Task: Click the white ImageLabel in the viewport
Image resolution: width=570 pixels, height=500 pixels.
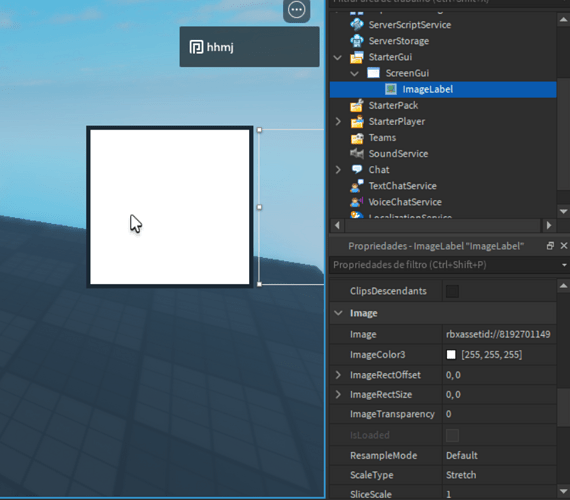Action: (170, 207)
